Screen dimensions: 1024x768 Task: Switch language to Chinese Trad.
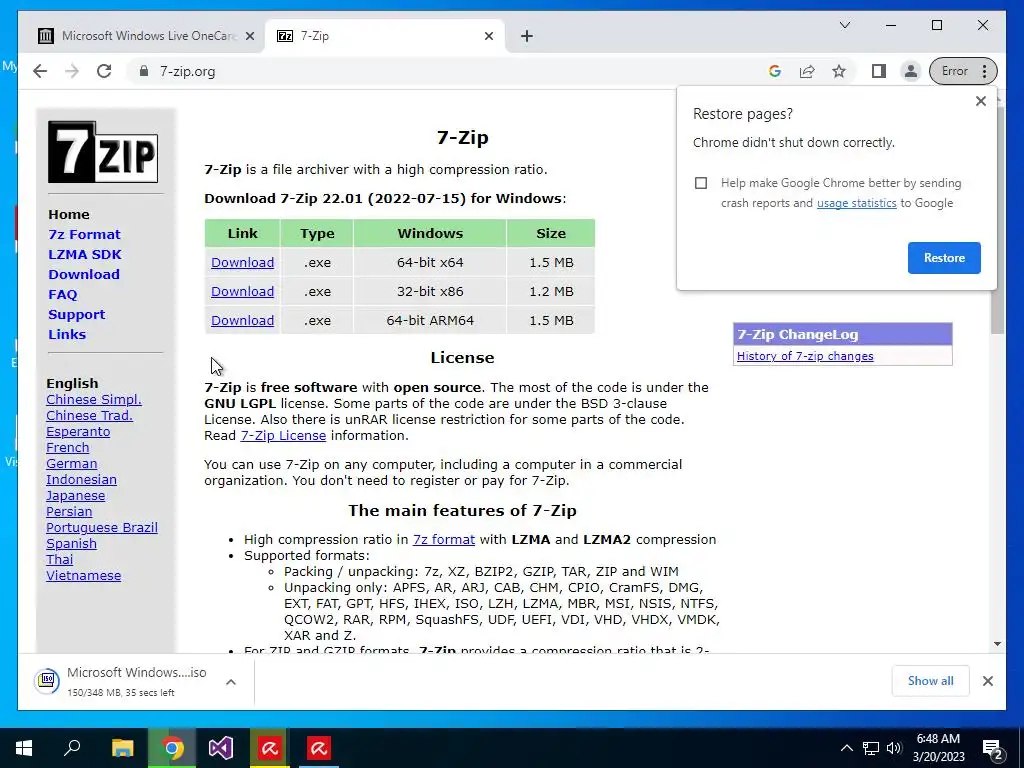coord(89,415)
